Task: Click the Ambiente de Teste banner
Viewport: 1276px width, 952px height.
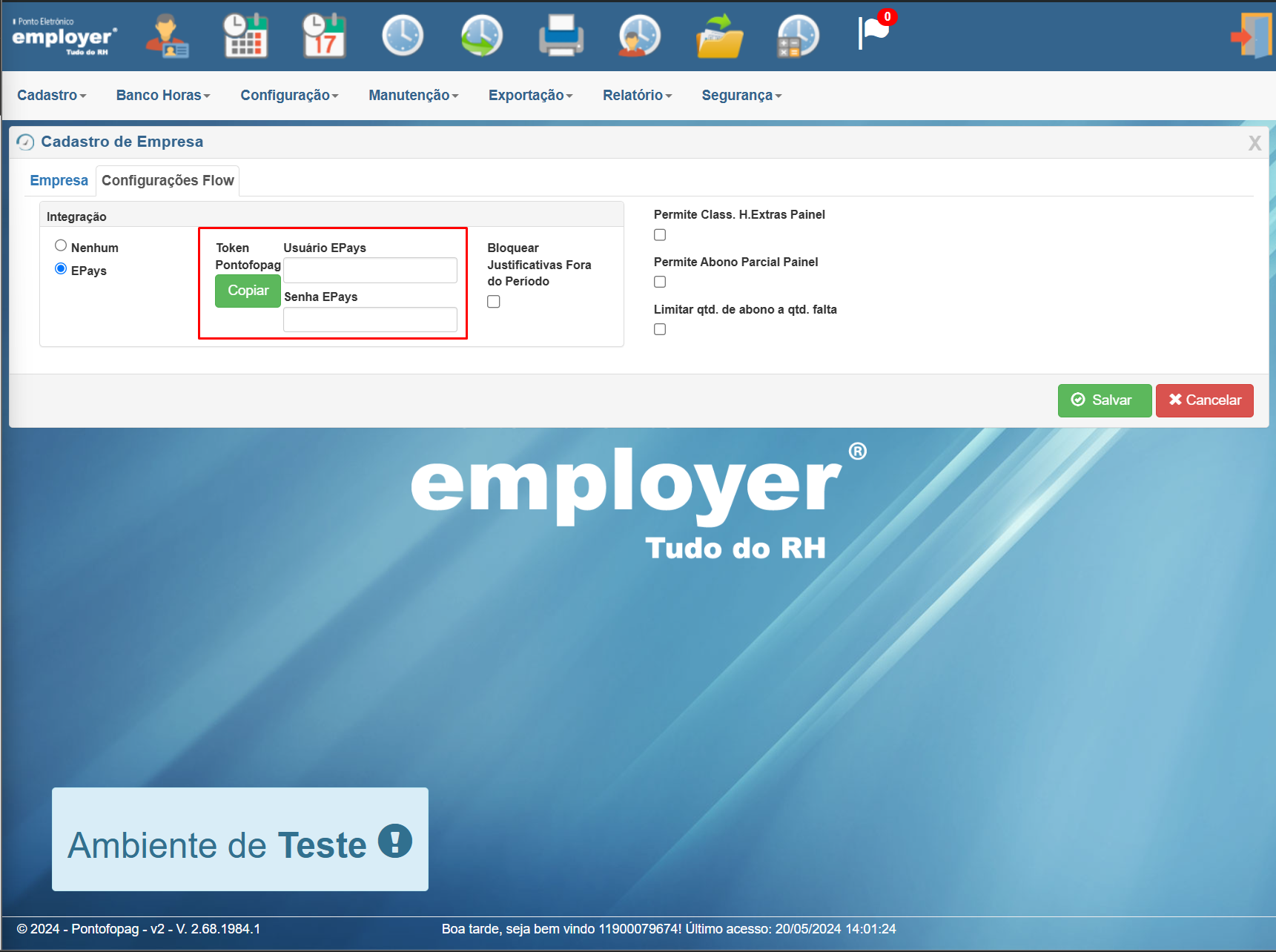Action: [x=240, y=839]
